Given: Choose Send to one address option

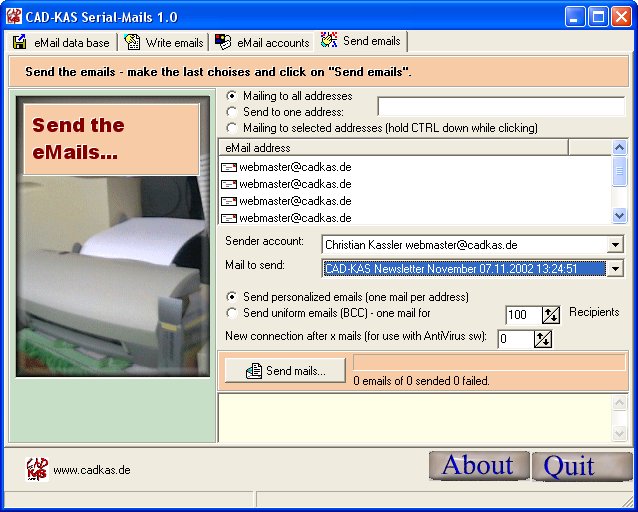Looking at the screenshot, I should [x=232, y=112].
